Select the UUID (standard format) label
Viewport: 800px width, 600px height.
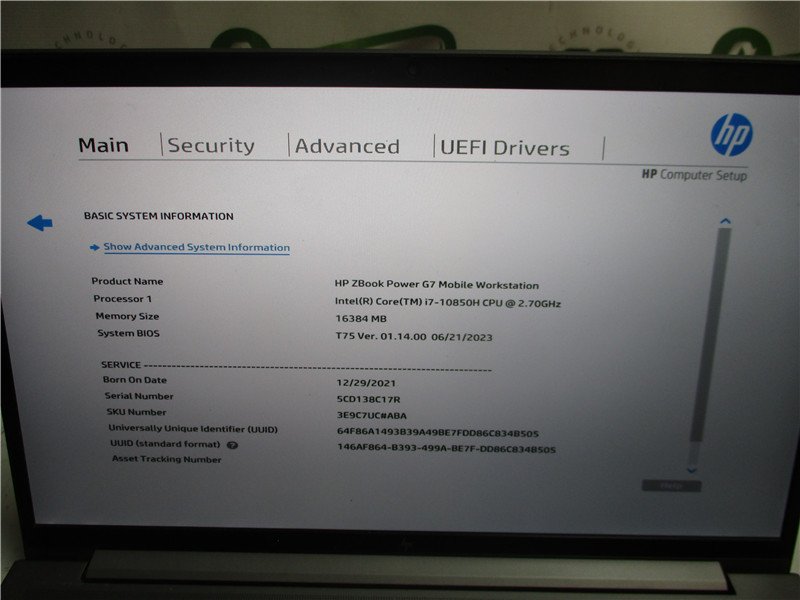pyautogui.click(x=165, y=444)
